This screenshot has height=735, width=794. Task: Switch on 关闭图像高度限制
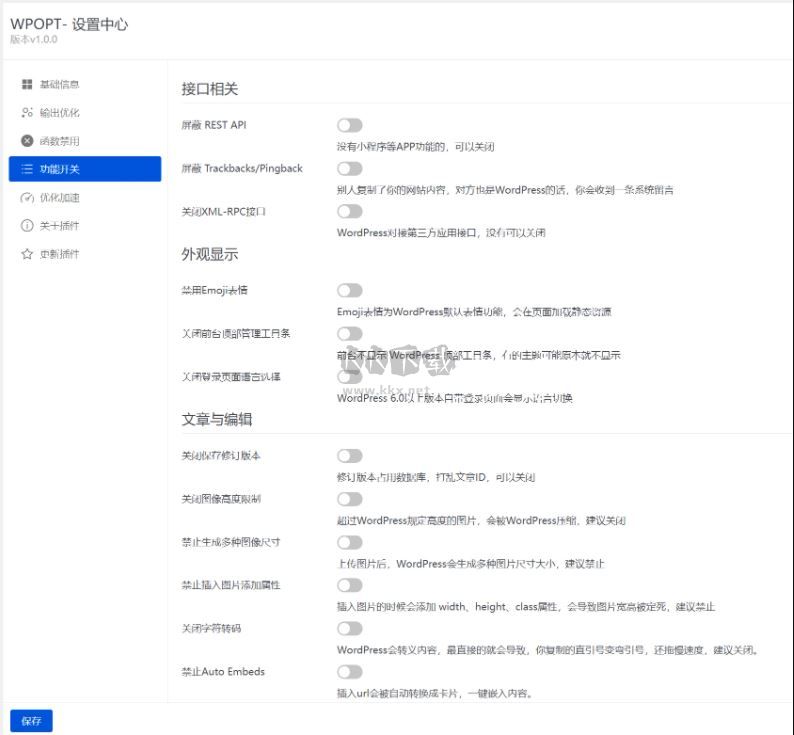point(349,499)
